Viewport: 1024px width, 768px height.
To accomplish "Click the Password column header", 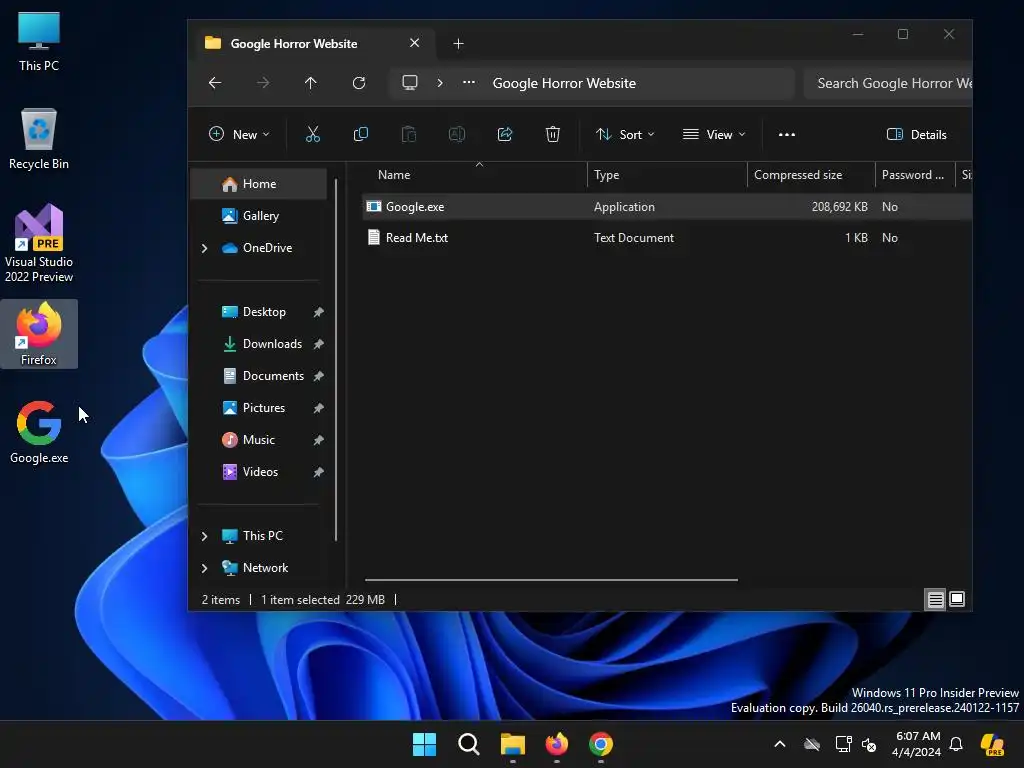I will 914,175.
